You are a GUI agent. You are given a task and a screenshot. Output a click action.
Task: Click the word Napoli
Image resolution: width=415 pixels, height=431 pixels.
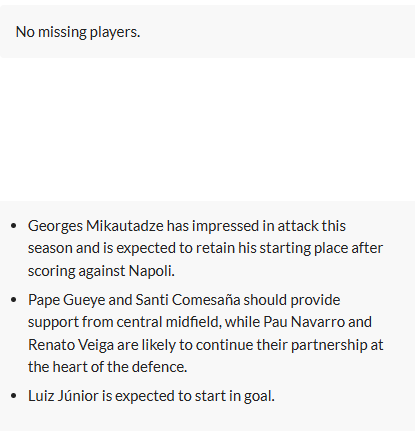tap(152, 271)
